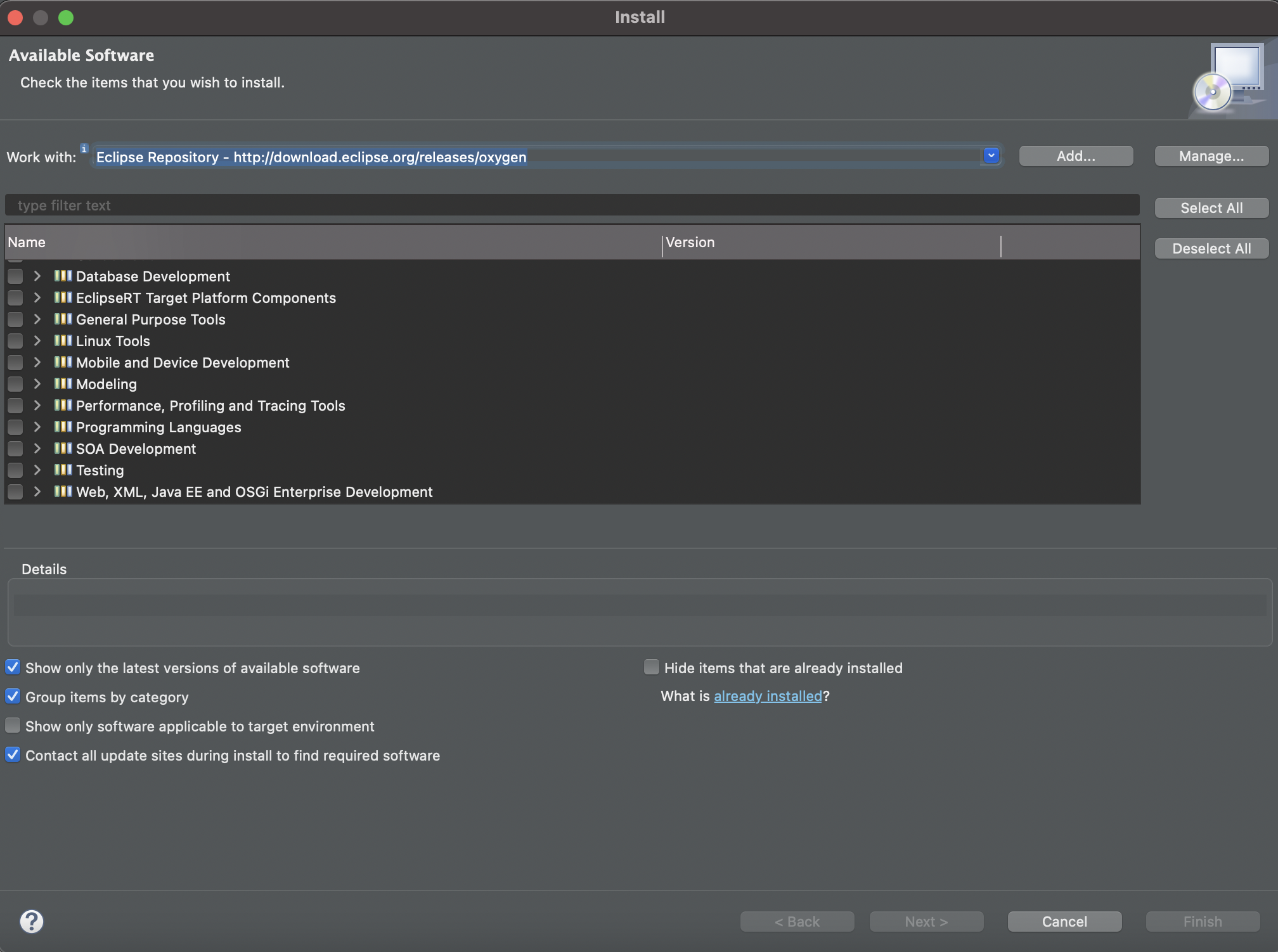The image size is (1278, 952).
Task: Open the Work with repository dropdown
Action: 991,155
